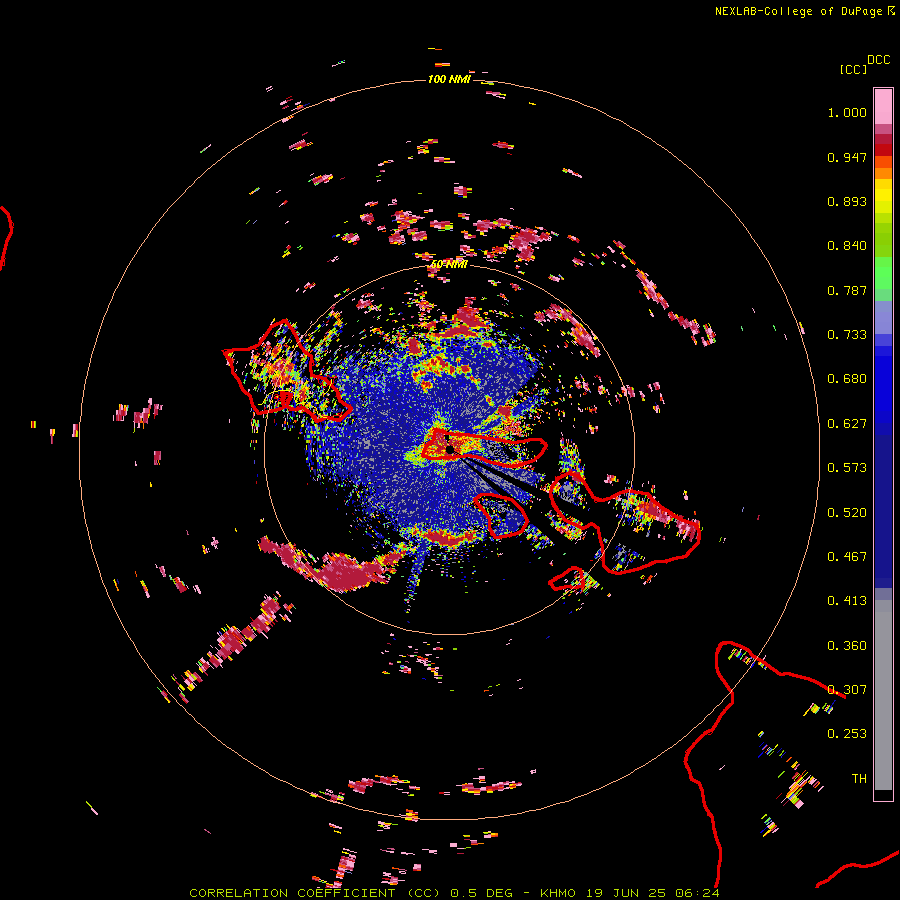
Task: Click the 50 NMI range ring label
Action: pyautogui.click(x=449, y=264)
